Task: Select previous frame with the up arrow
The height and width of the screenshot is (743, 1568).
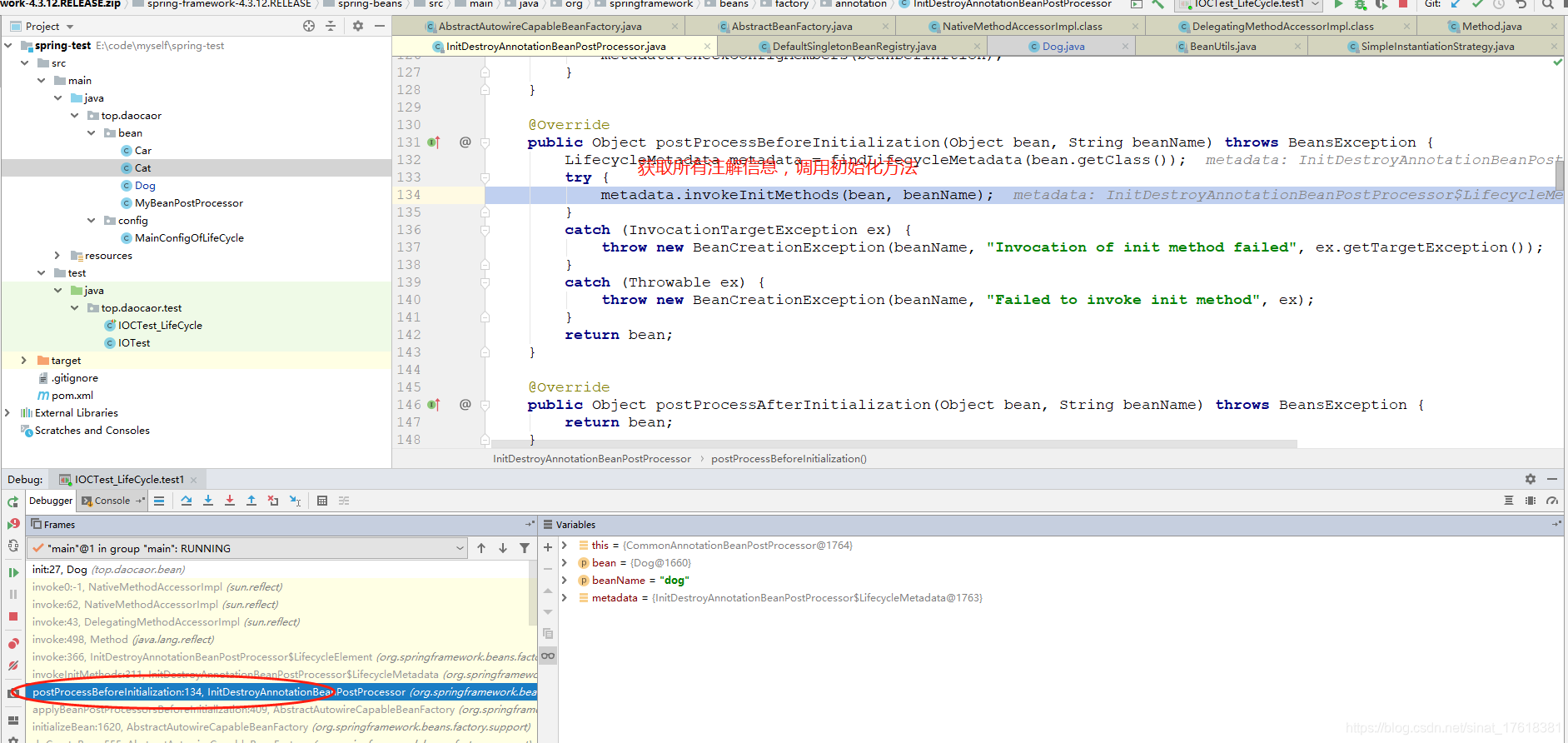Action: pos(481,548)
